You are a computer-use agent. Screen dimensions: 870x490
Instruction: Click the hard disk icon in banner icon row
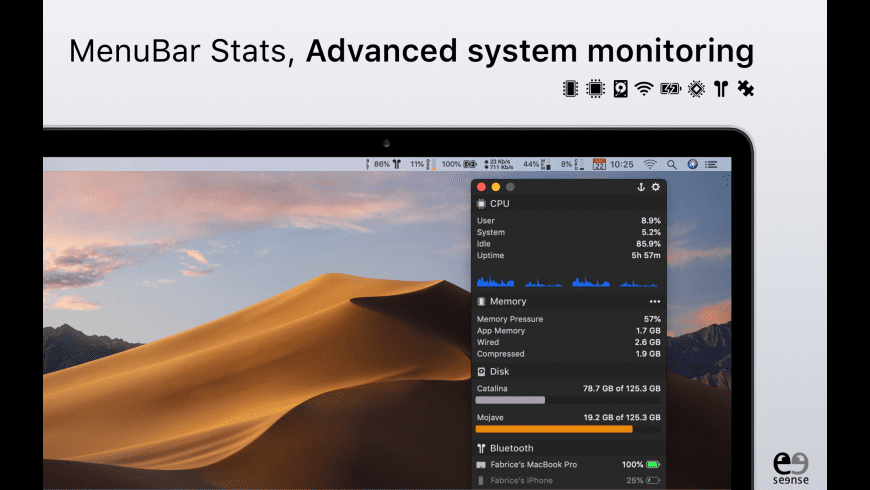click(620, 89)
